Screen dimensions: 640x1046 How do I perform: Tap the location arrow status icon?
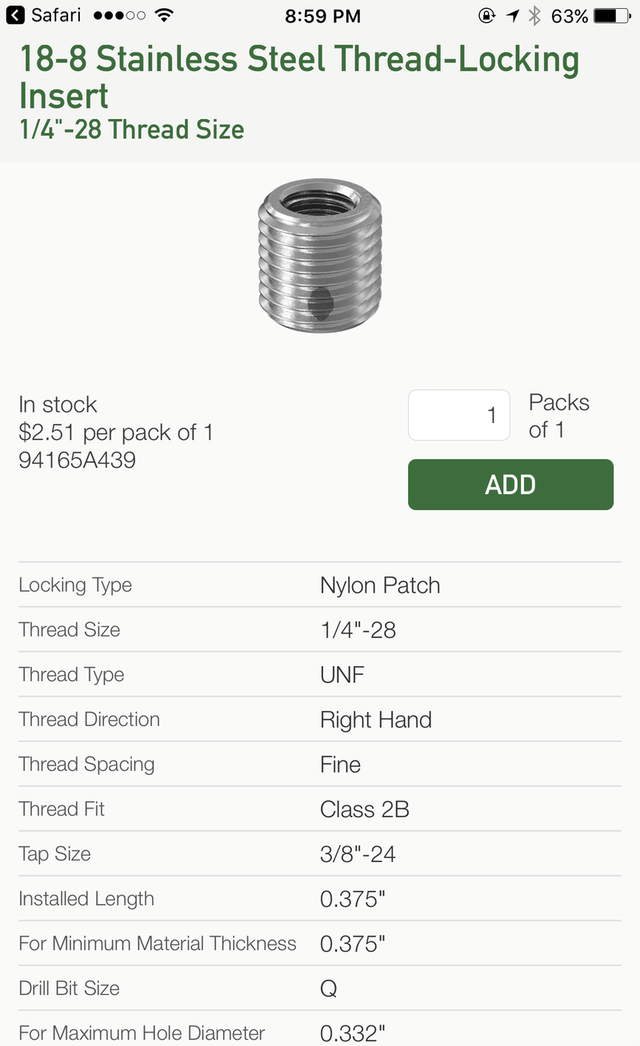(x=512, y=15)
